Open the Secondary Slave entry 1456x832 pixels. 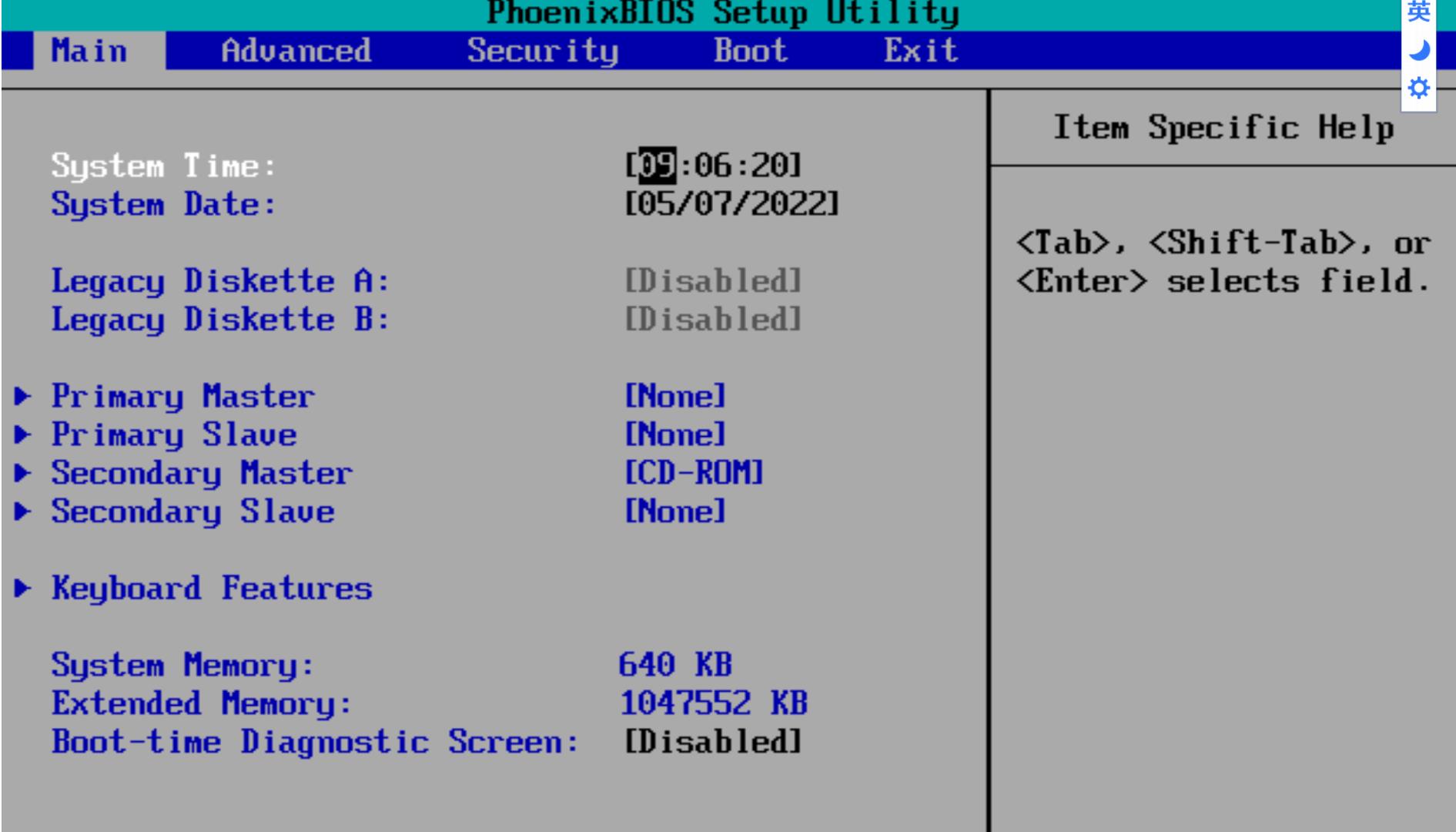point(192,512)
